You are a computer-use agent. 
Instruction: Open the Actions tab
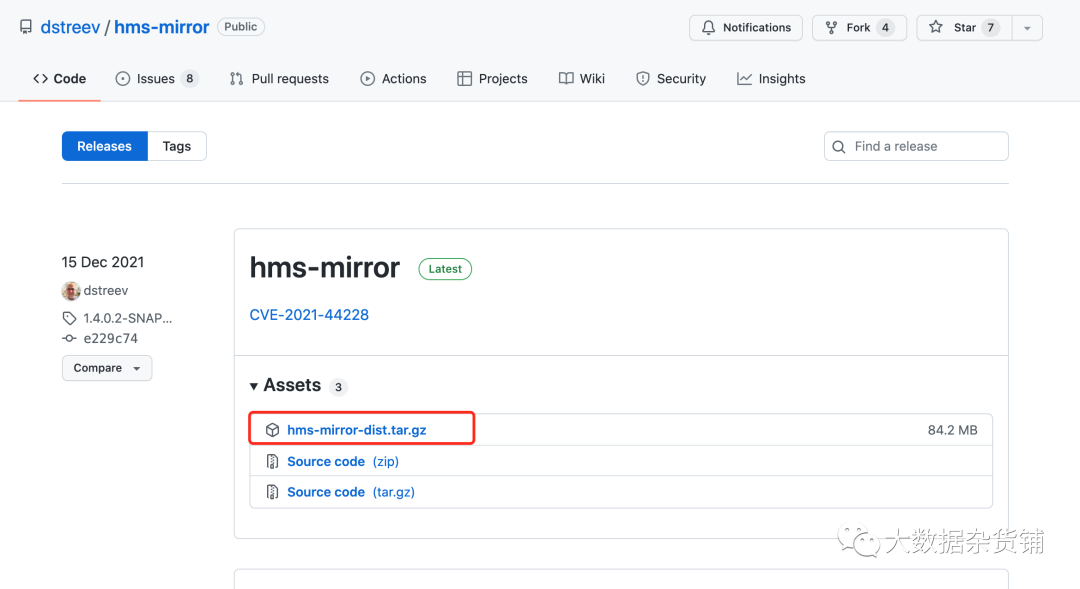(393, 79)
